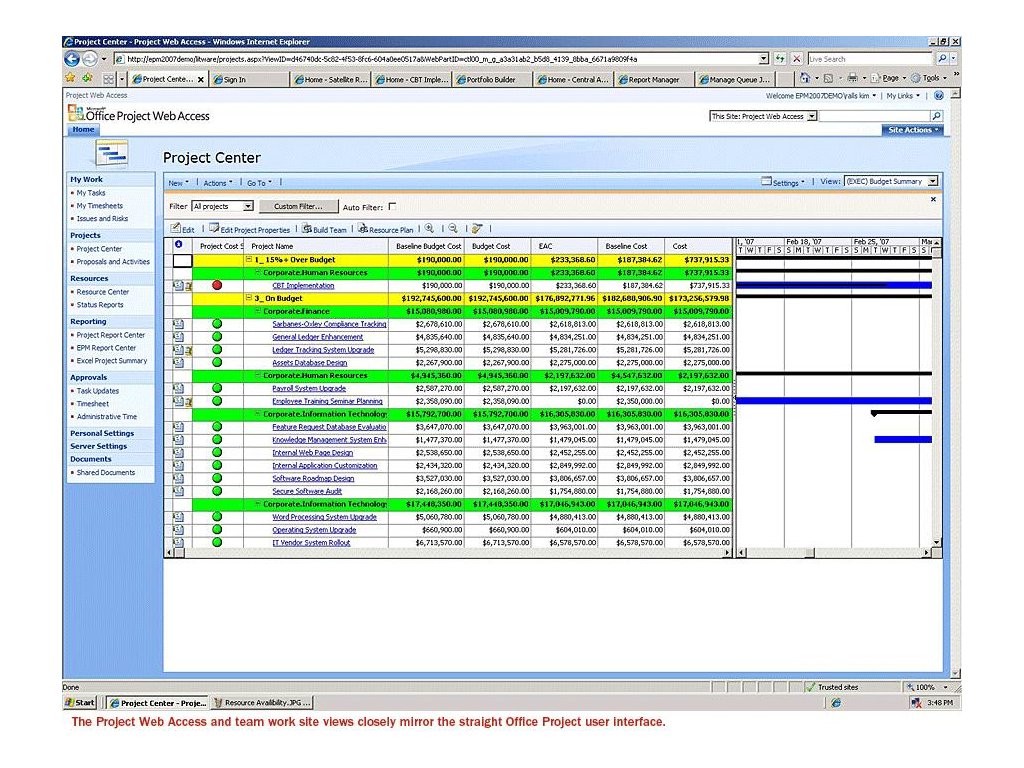Click the Custom Filter button

[298, 206]
